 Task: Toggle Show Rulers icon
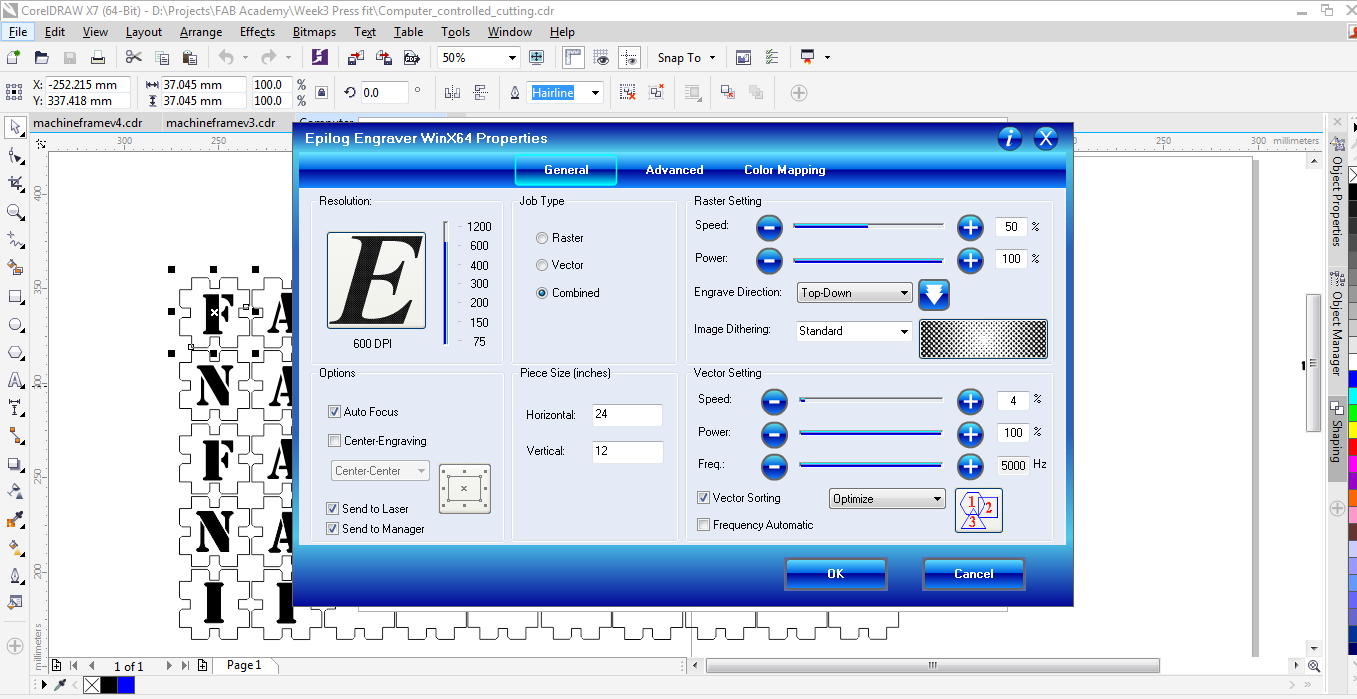(573, 57)
